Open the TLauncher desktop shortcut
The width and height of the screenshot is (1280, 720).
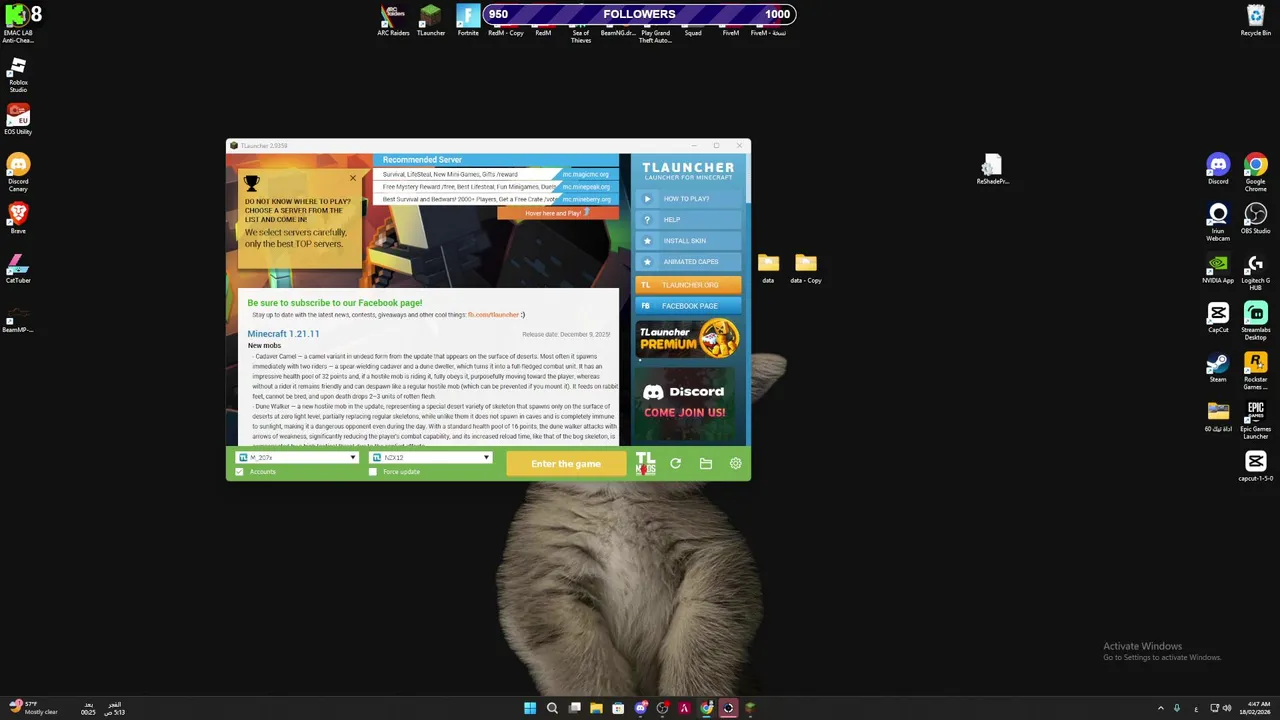431,21
